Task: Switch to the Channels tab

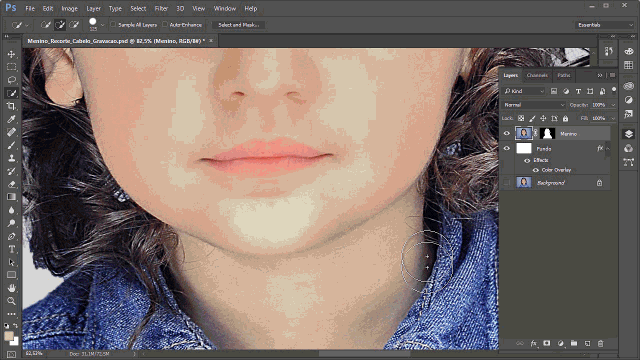Action: [537, 75]
